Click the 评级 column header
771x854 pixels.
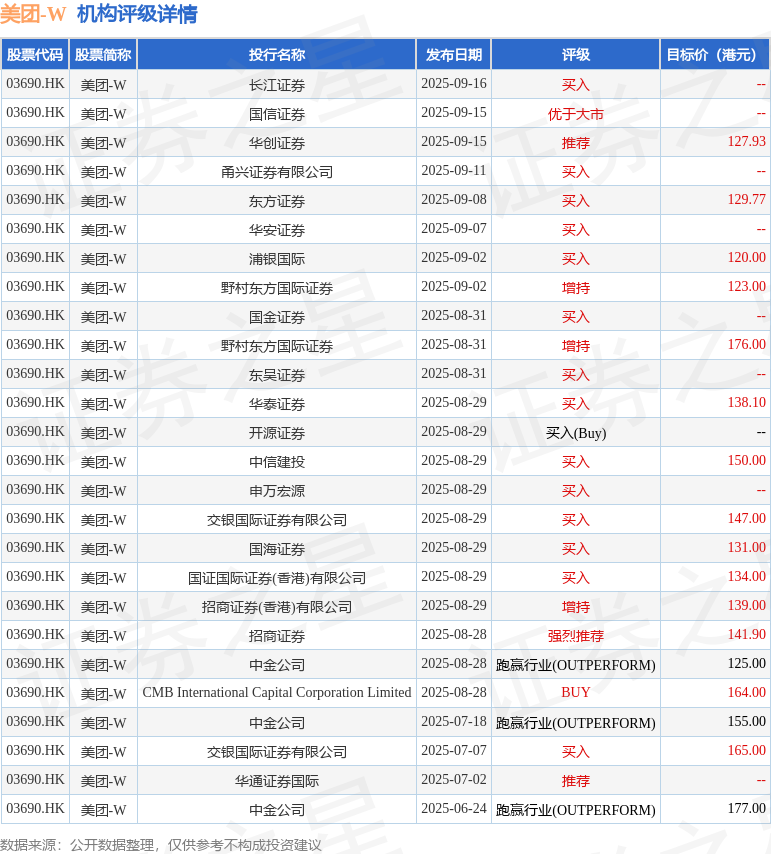576,54
